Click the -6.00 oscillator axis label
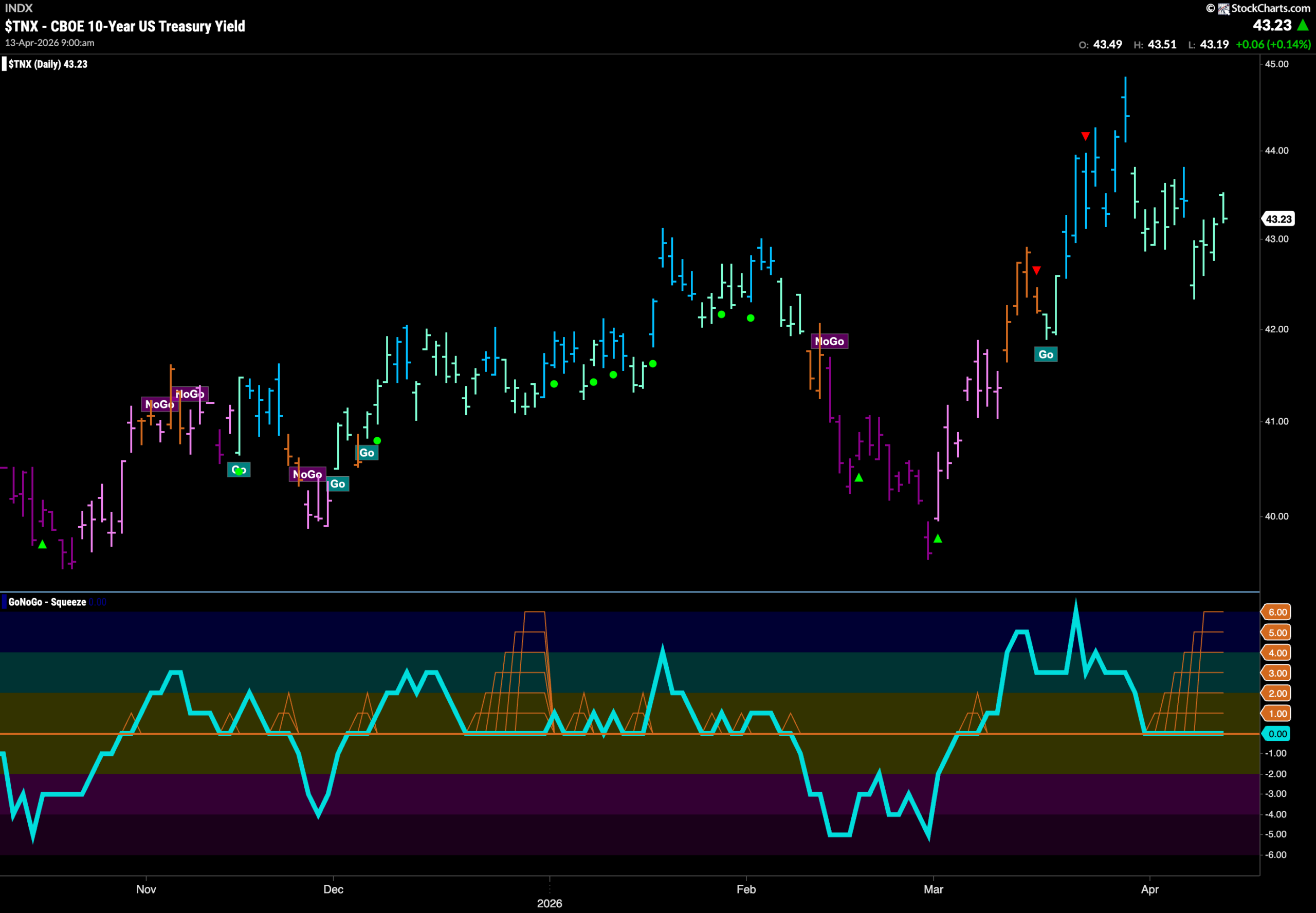1316x913 pixels. (x=1275, y=854)
